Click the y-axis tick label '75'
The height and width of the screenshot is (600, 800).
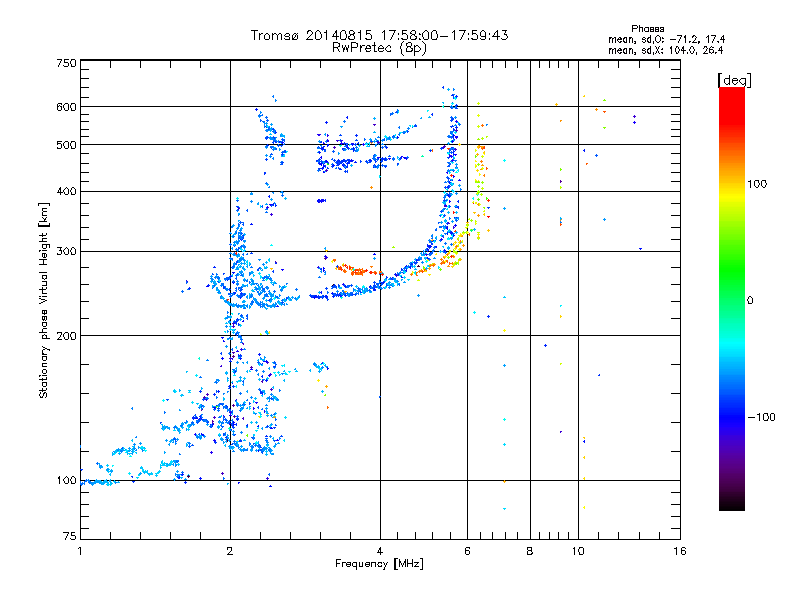pyautogui.click(x=70, y=536)
